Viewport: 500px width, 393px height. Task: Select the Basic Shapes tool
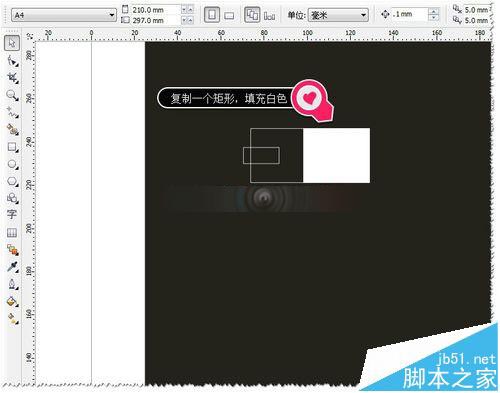tap(12, 198)
